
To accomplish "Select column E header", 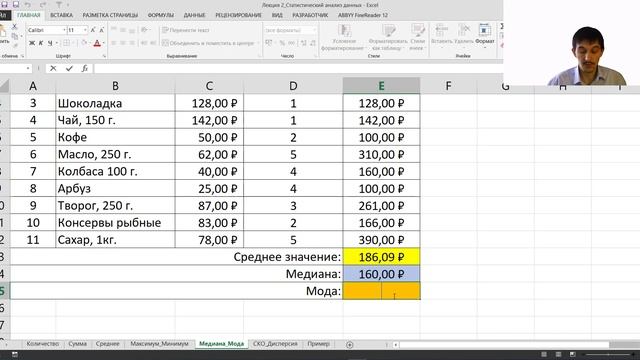I will coord(381,86).
